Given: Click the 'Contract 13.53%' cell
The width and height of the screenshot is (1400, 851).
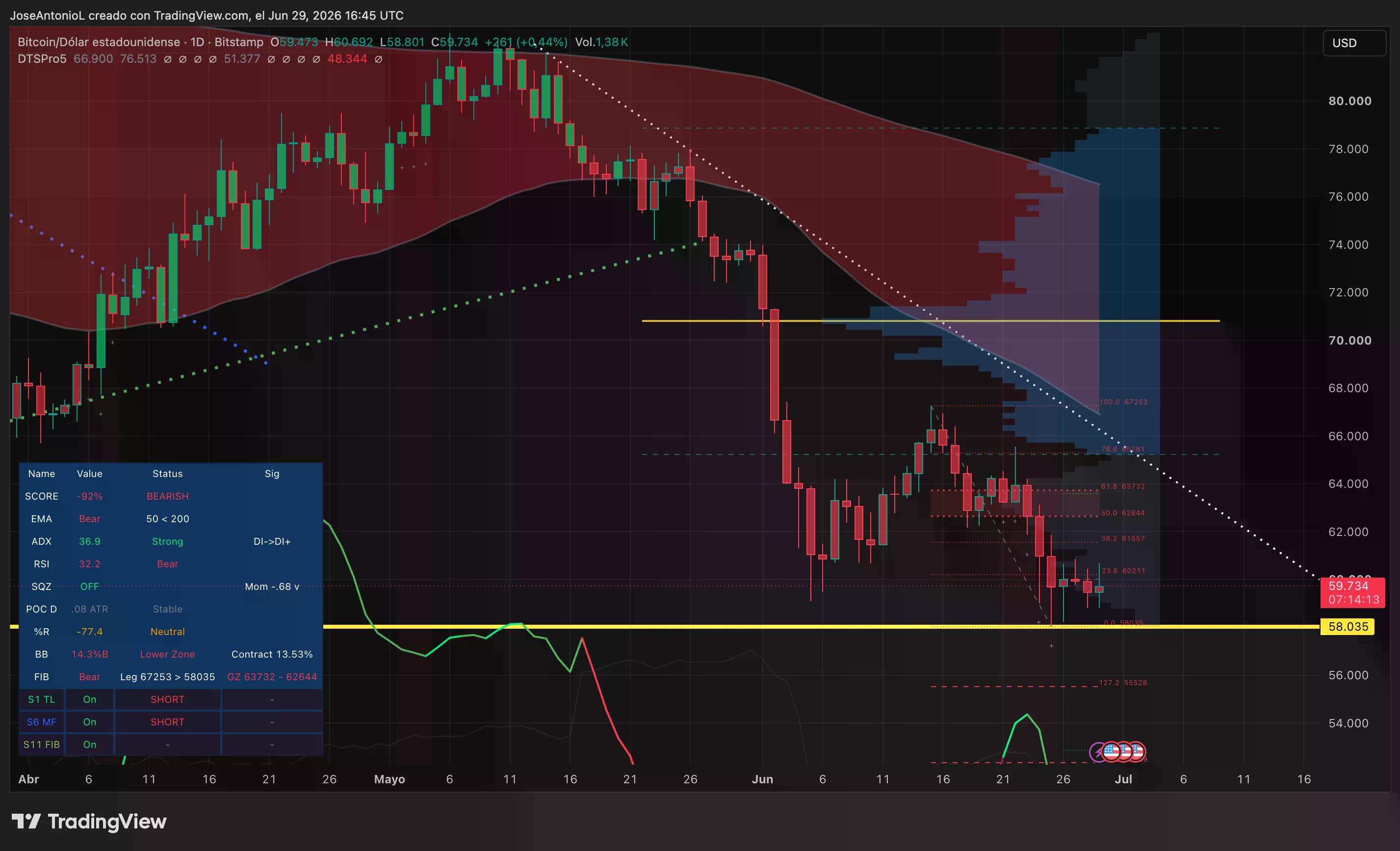Looking at the screenshot, I should 272,654.
